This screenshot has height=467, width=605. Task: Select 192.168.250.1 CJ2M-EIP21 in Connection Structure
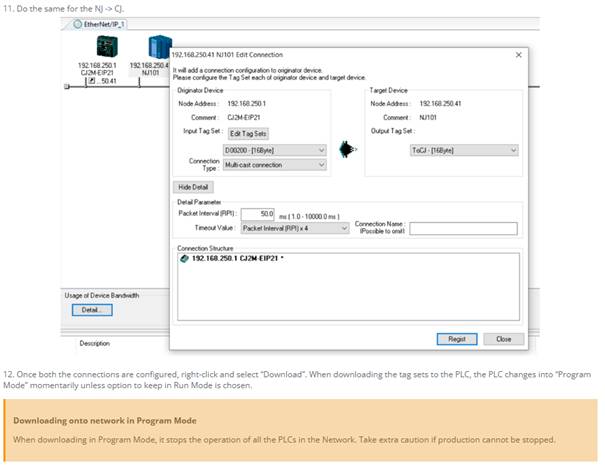(238, 258)
